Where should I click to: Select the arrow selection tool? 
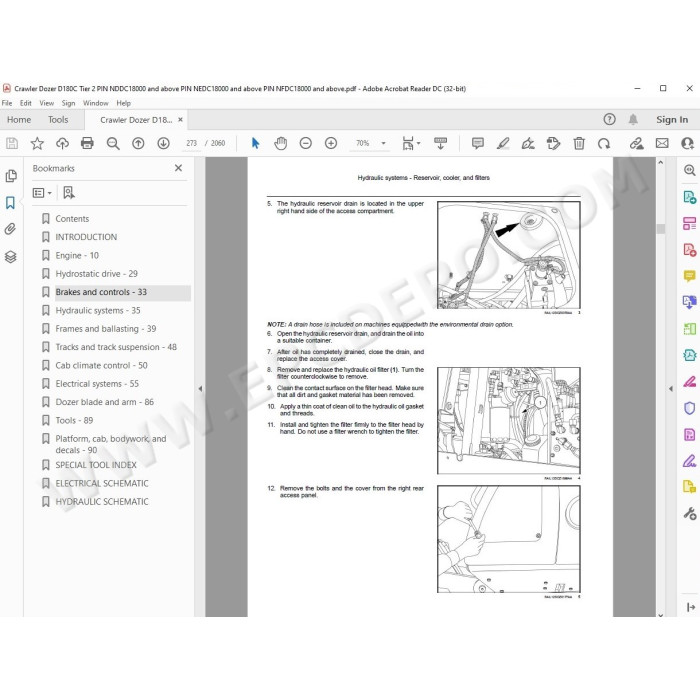[255, 143]
